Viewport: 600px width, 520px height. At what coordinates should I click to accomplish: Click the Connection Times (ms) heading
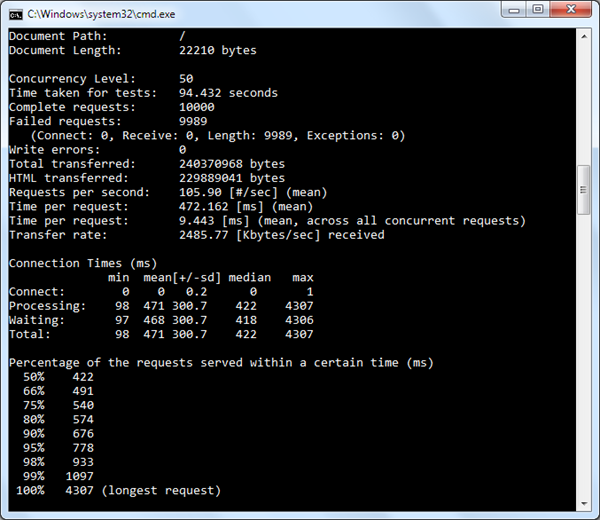click(83, 264)
